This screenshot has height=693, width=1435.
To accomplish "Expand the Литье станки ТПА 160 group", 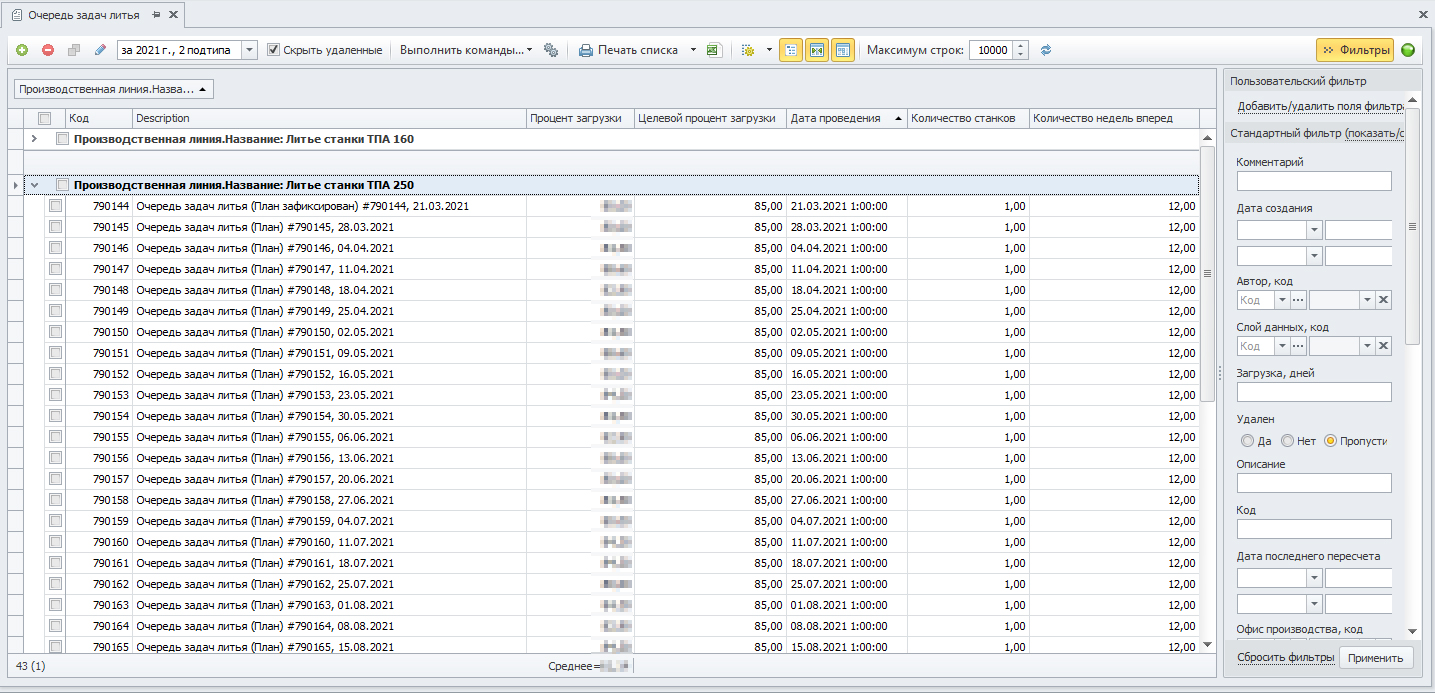I will click(x=34, y=139).
